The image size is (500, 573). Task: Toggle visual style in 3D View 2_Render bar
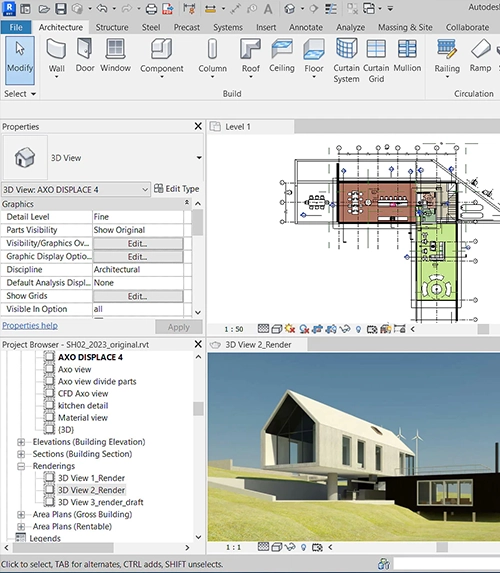(277, 547)
